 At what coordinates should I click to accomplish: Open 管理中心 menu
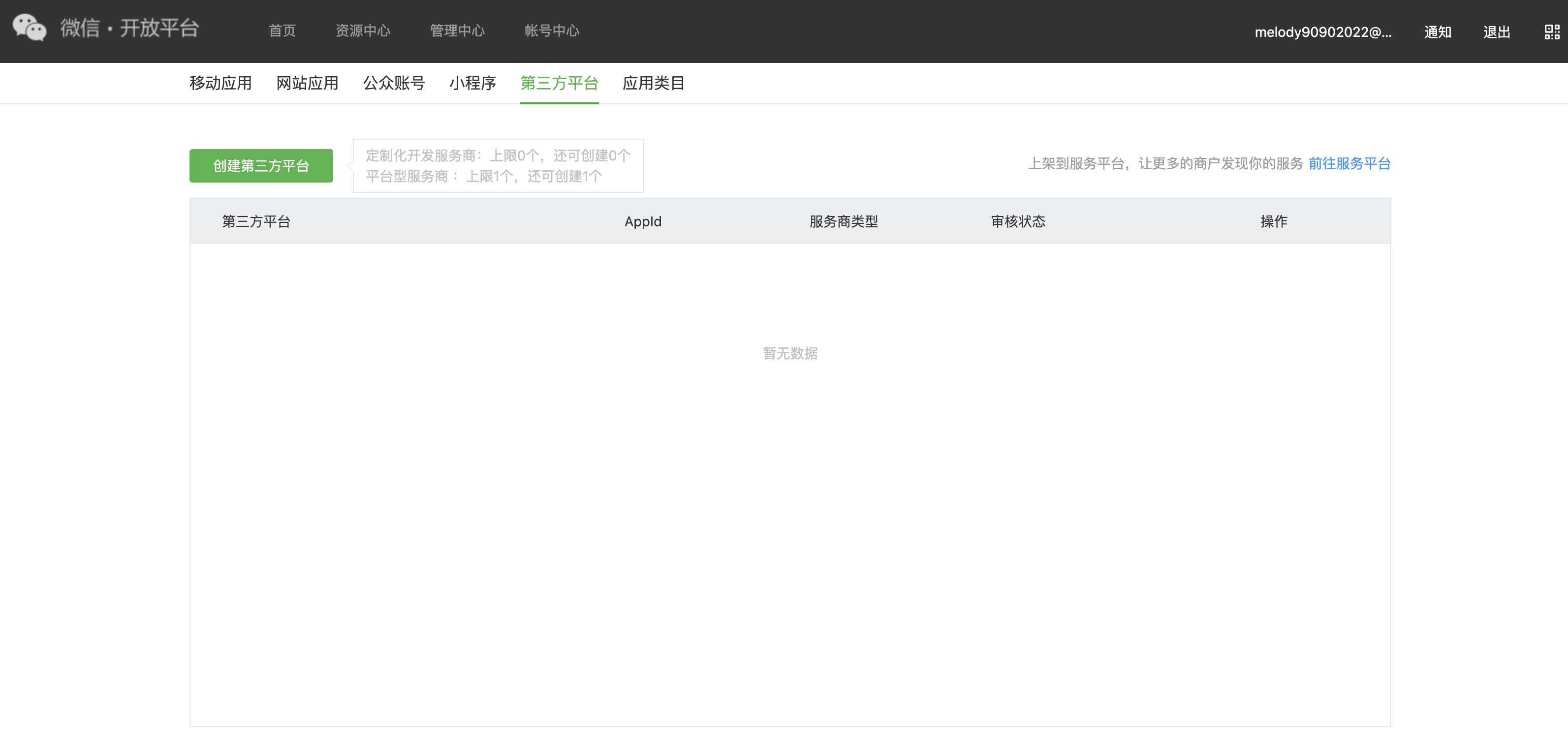[457, 31]
